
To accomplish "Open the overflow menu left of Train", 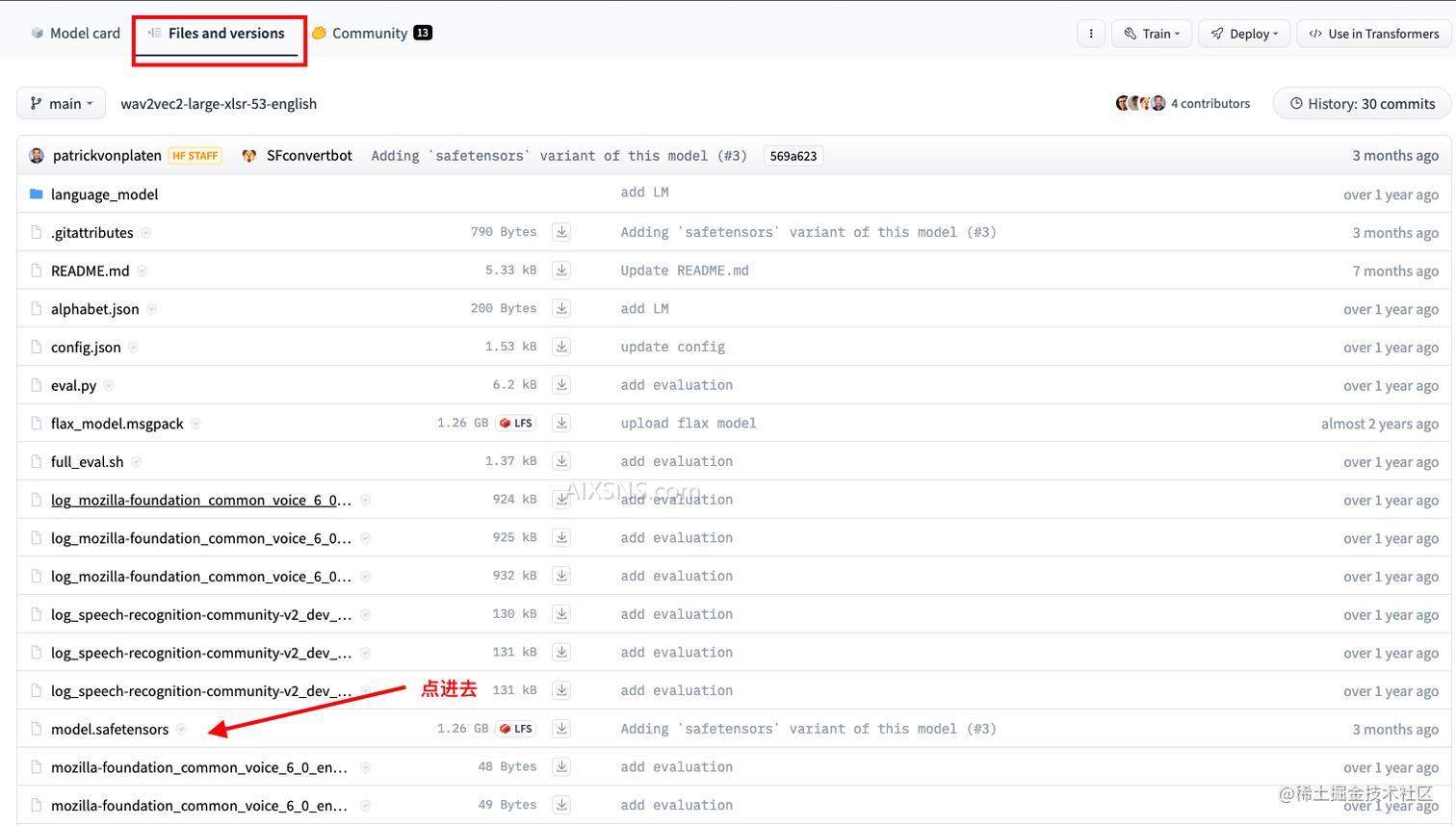I will pos(1091,33).
